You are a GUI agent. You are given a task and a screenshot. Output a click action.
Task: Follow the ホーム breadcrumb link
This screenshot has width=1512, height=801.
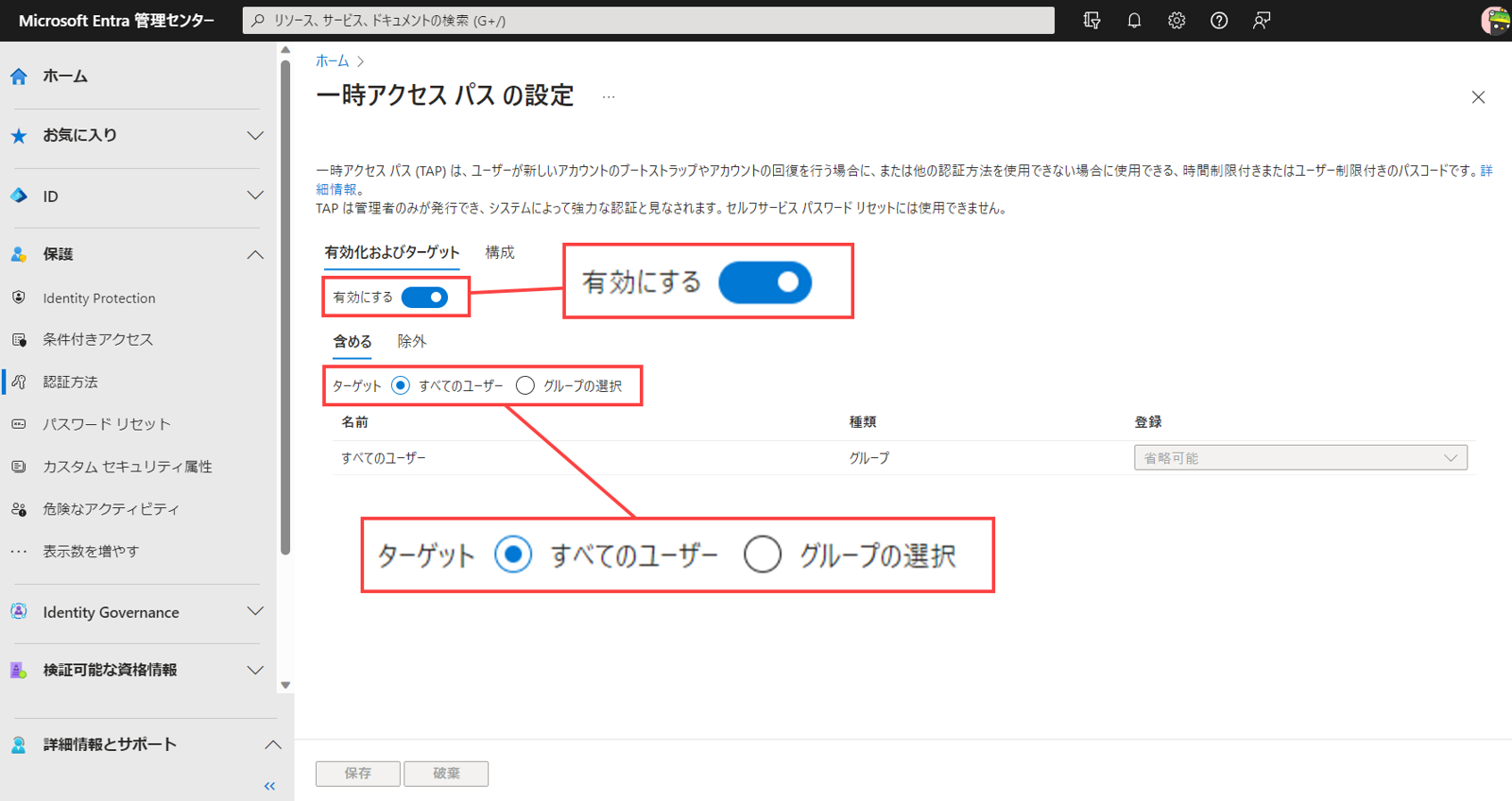pos(332,61)
